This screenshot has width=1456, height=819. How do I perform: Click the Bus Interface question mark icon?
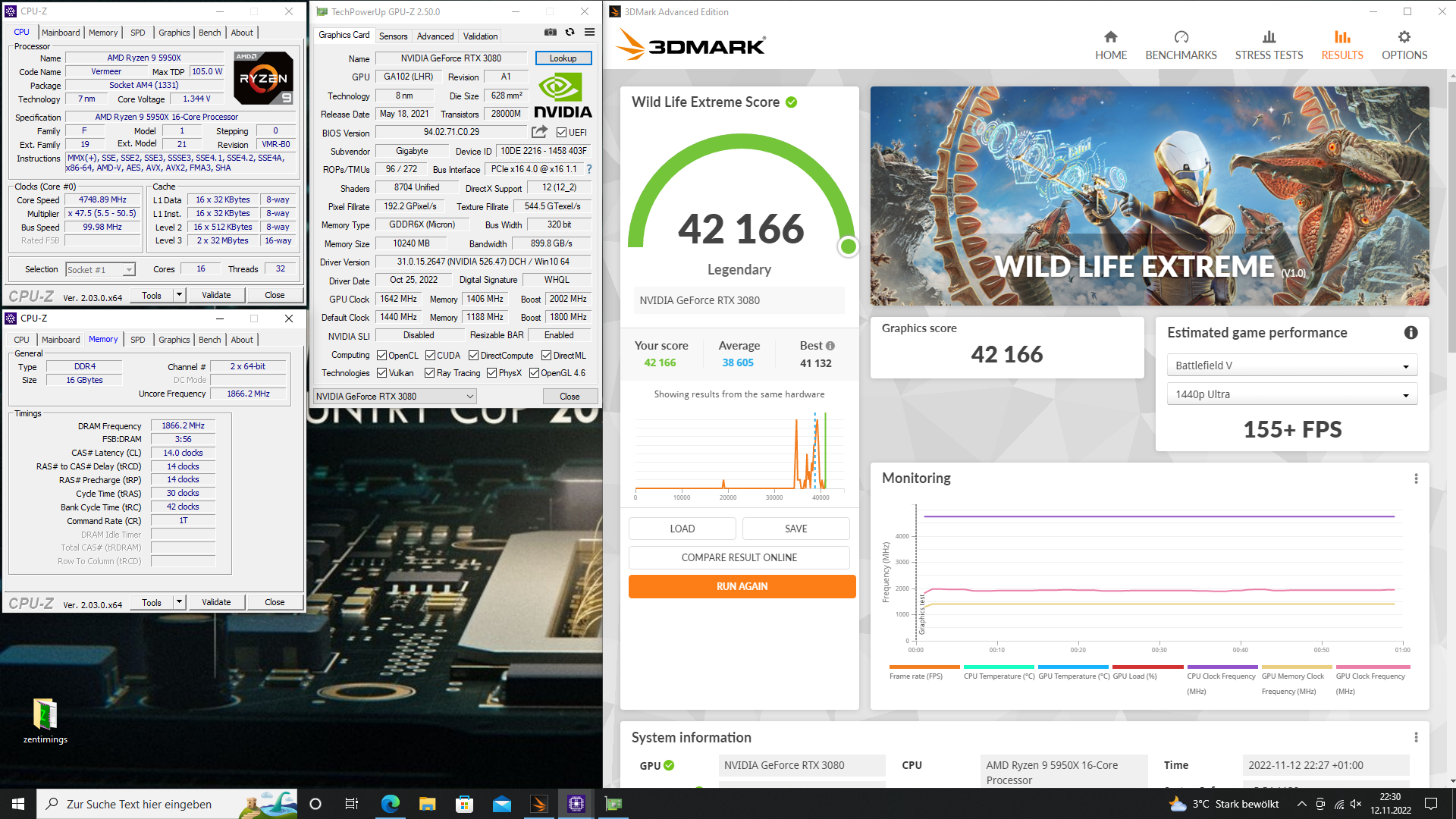point(589,169)
